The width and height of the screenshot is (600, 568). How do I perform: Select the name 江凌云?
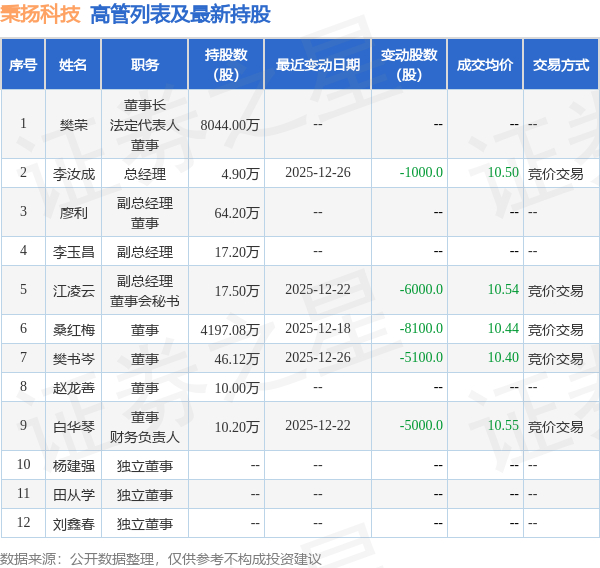73,291
